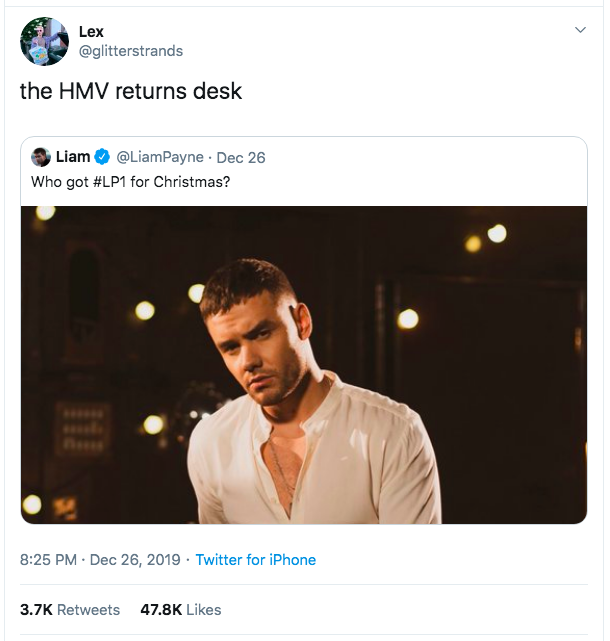Image resolution: width=610 pixels, height=641 pixels.
Task: Select the #LP1 hashtag text
Action: coord(114,181)
